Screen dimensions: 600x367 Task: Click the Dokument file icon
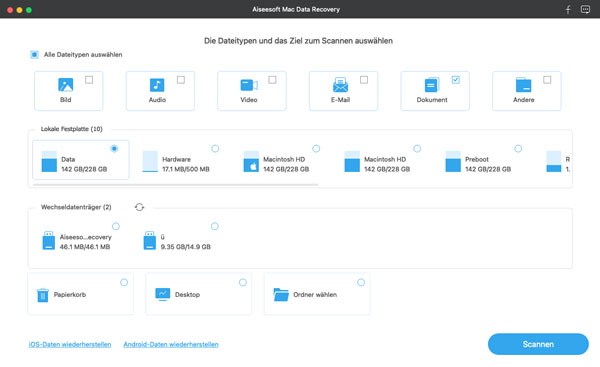click(432, 85)
